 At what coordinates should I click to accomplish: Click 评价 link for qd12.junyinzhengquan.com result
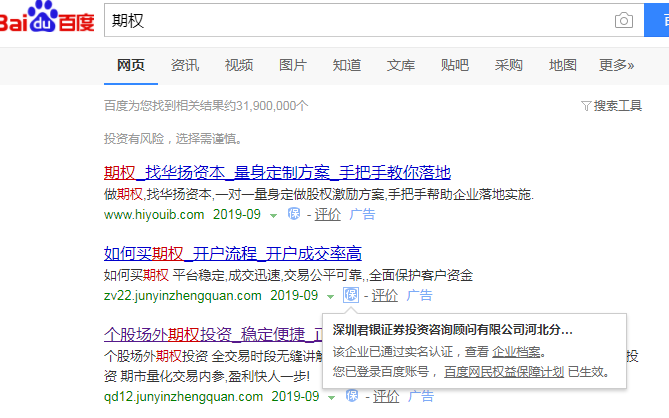pos(386,396)
